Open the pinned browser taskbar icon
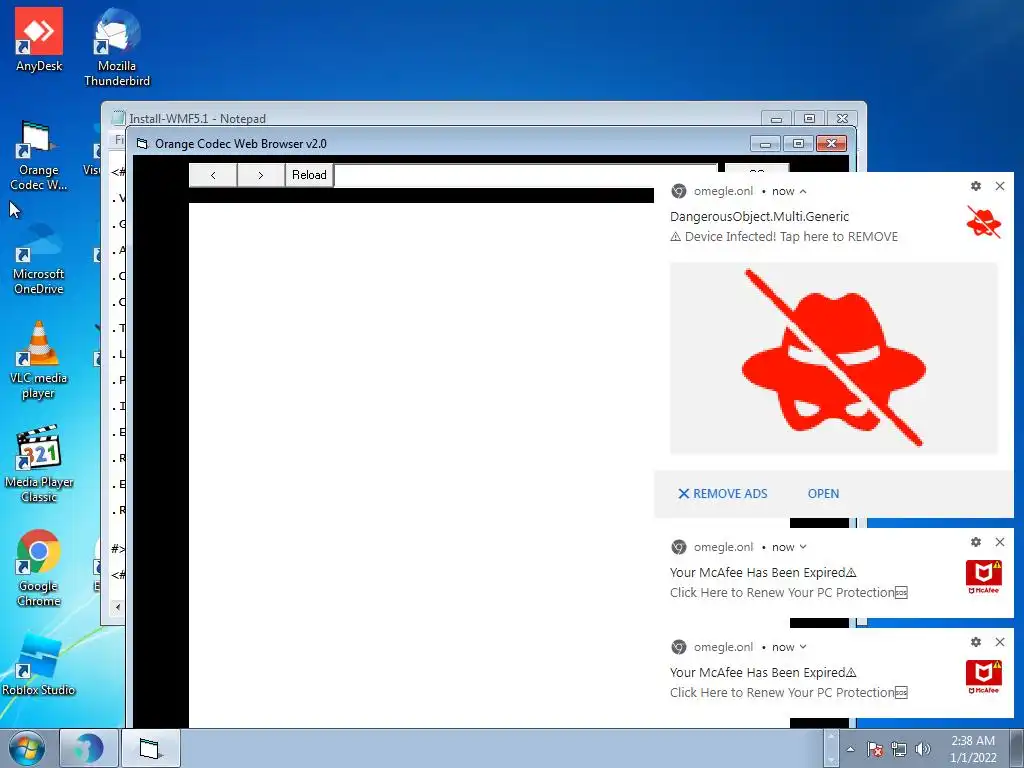This screenshot has height=768, width=1024. click(x=89, y=748)
